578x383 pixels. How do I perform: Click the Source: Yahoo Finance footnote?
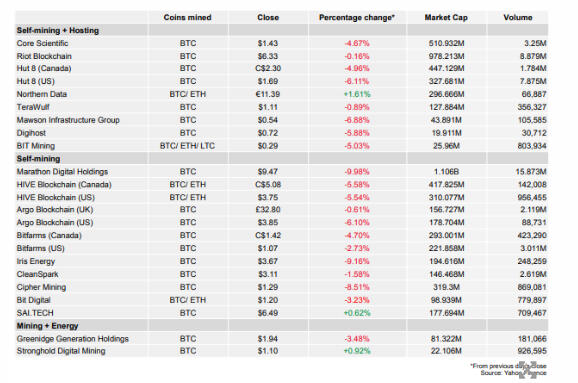pos(513,373)
